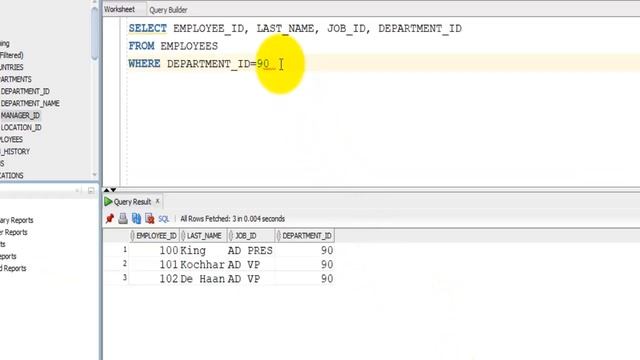The height and width of the screenshot is (360, 640).
Task: Click the connections tree vertical scrollbar
Action: pos(94,33)
